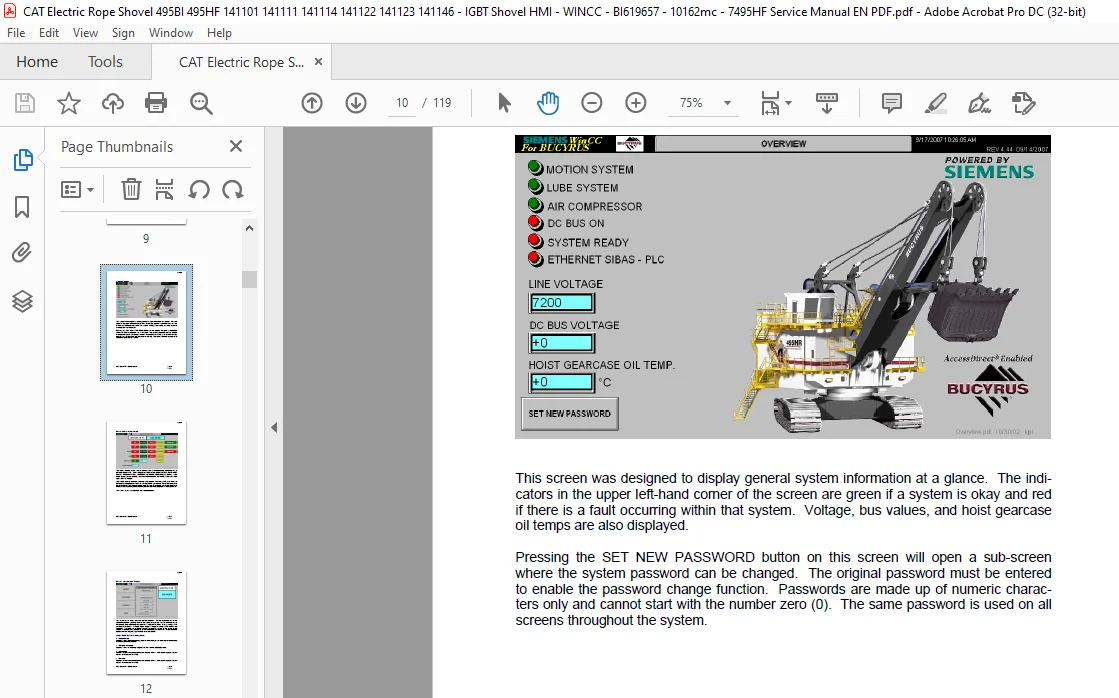Image resolution: width=1119 pixels, height=698 pixels.
Task: Click the AIR COMPRESSOR label
Action: [x=594, y=206]
